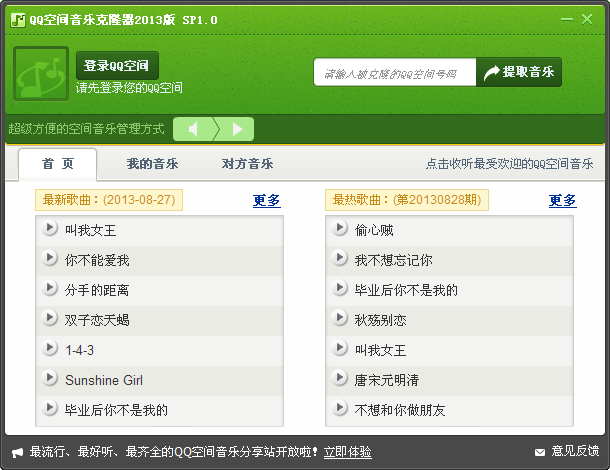Play the song 你不能爱我
The width and height of the screenshot is (610, 470).
click(50, 259)
